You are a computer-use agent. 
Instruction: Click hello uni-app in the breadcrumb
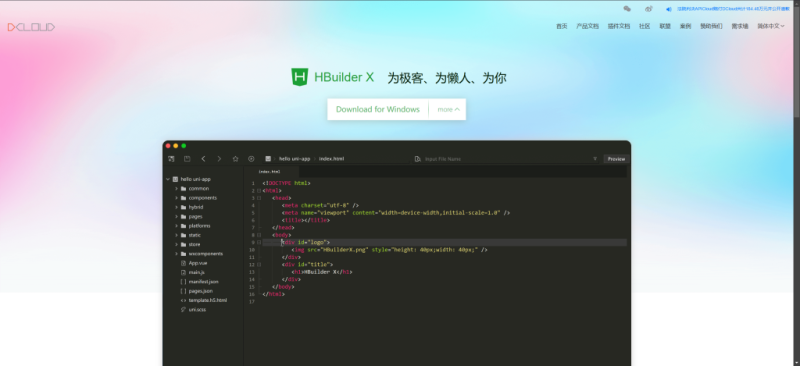click(294, 159)
